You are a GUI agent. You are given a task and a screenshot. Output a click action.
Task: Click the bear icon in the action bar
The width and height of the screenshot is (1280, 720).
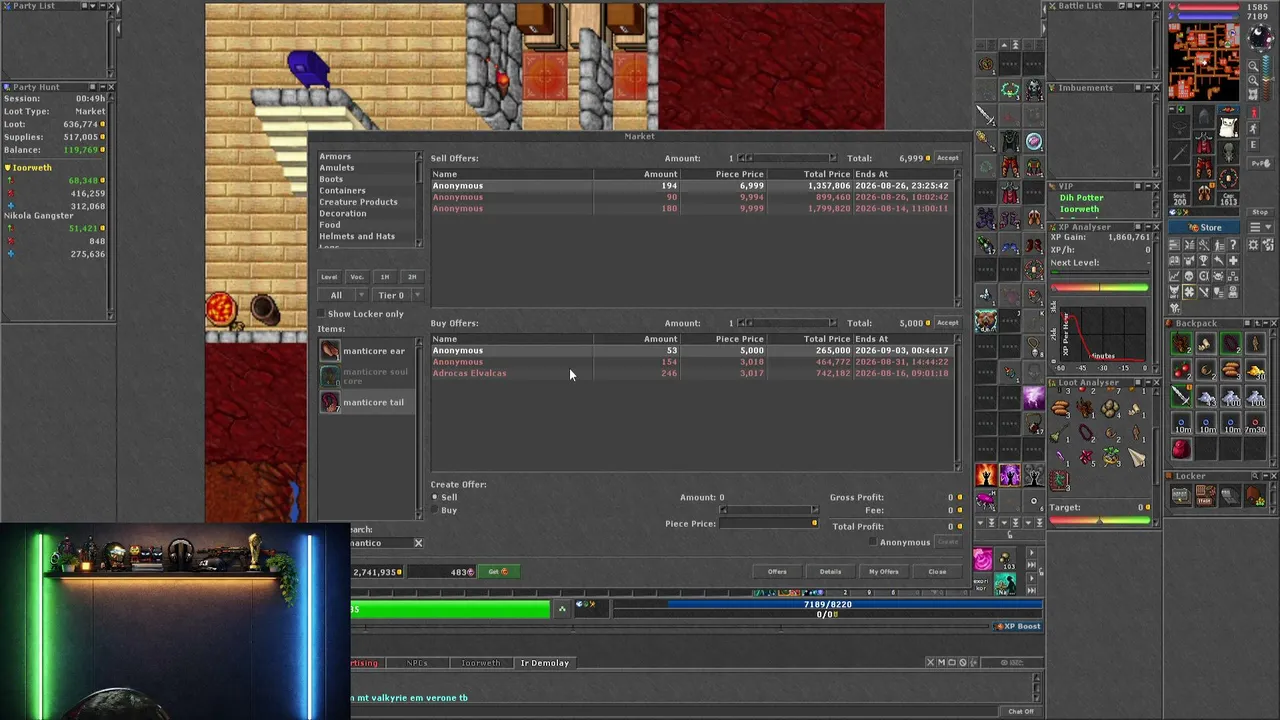[x=986, y=322]
